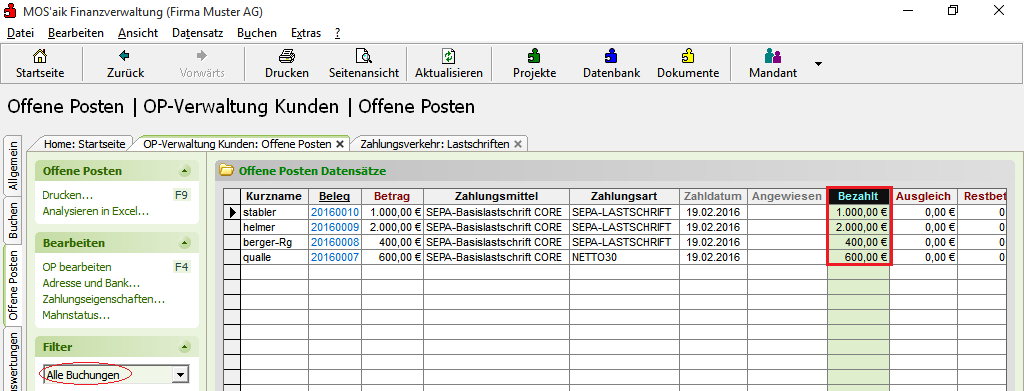Image resolution: width=1024 pixels, height=391 pixels.
Task: Open Beleg link 20160010
Action: tap(335, 212)
